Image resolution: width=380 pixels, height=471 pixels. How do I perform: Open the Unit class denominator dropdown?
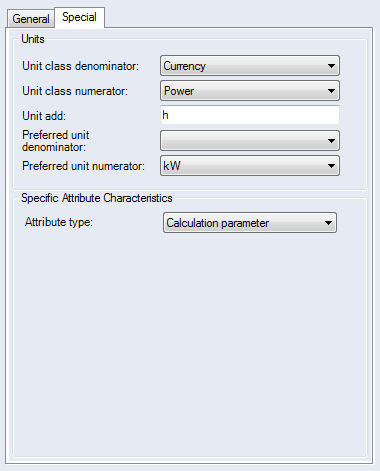pos(250,66)
